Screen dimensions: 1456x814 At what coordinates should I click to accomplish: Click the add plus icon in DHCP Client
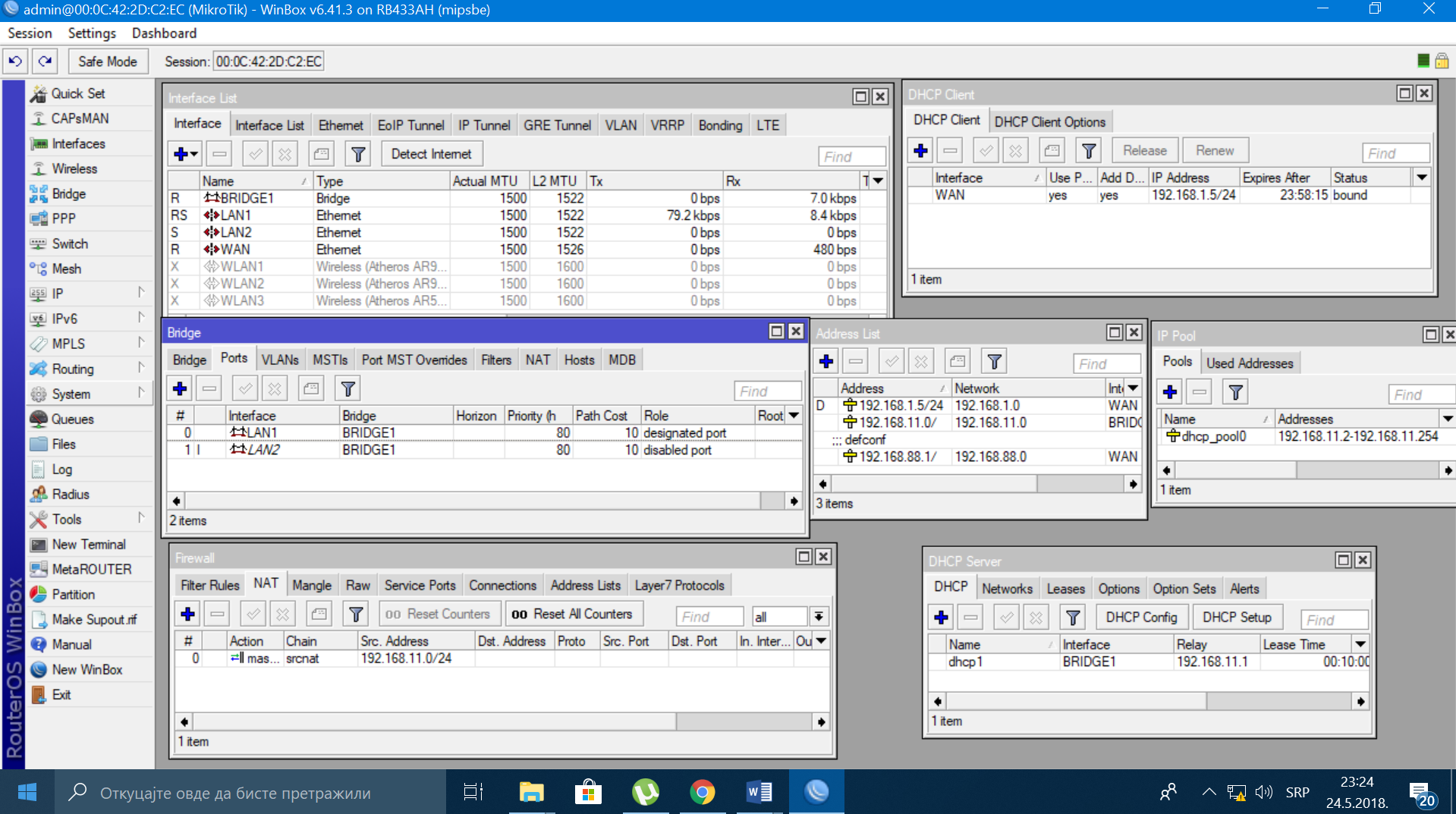920,150
